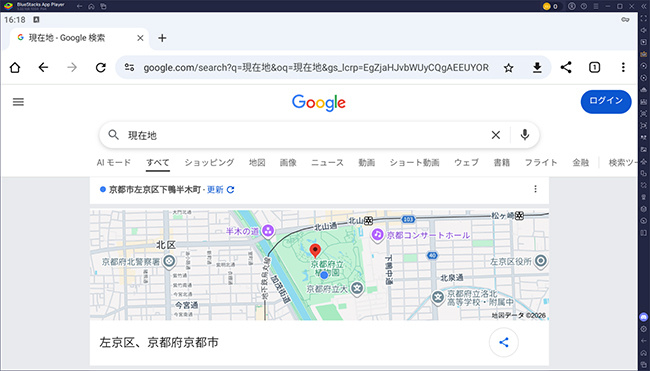The image size is (650, 371).
Task: Open the Discord icon in BlueStacks sidebar
Action: point(643,317)
